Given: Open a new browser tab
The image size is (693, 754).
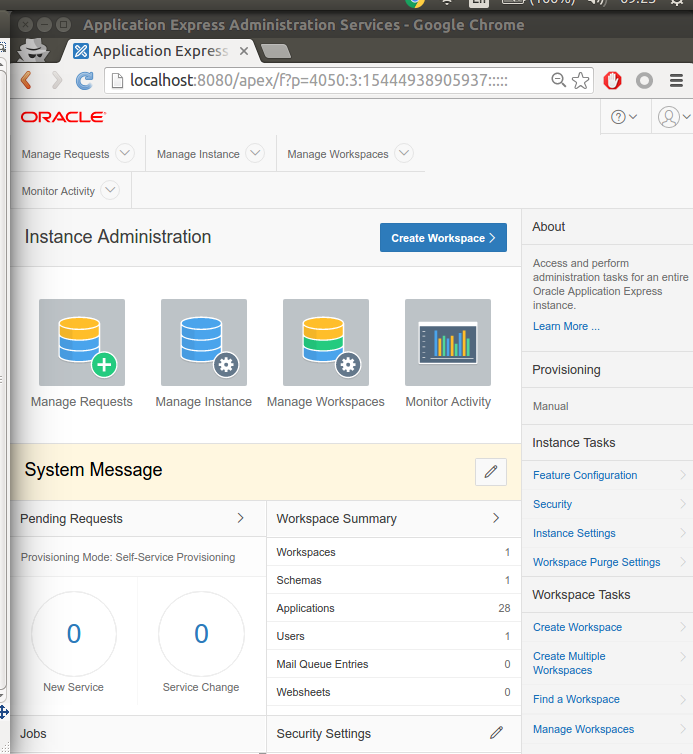Looking at the screenshot, I should 275,51.
